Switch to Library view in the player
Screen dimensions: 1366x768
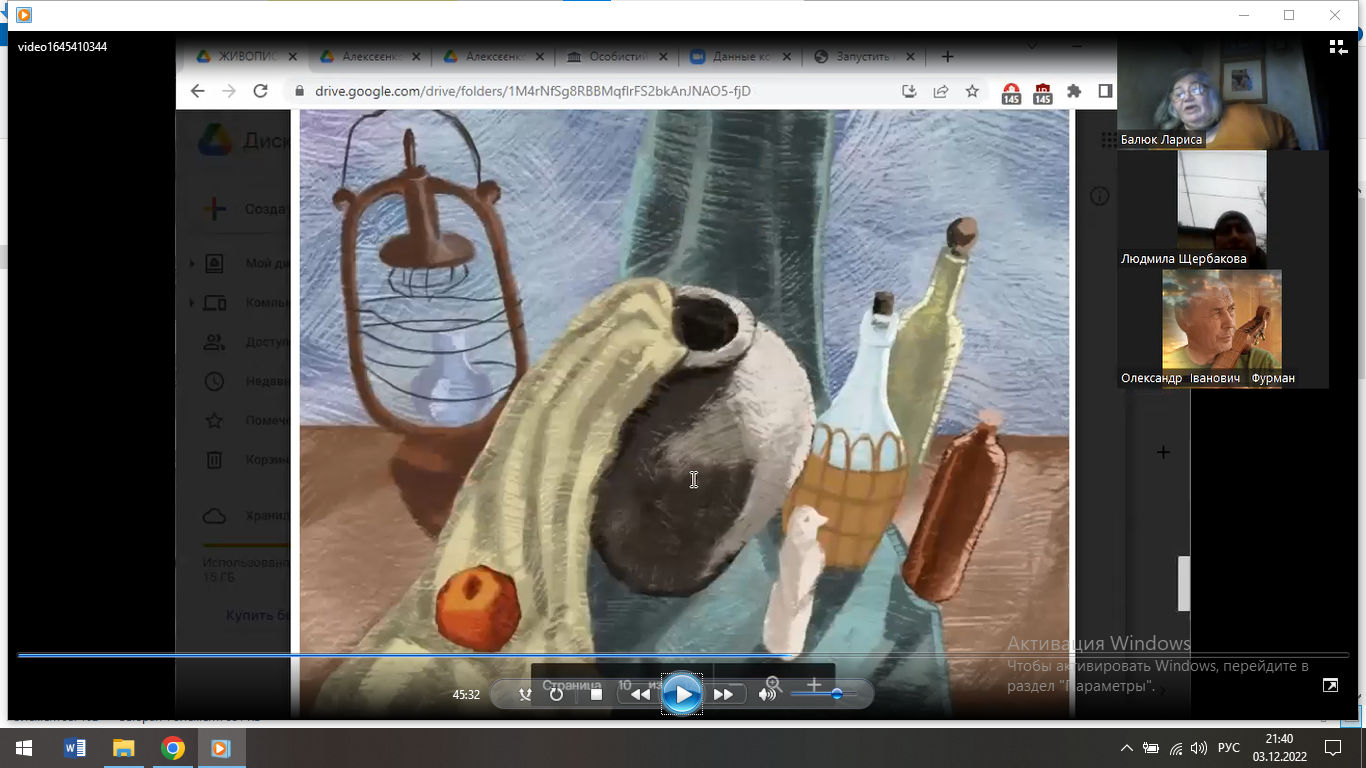(1338, 47)
